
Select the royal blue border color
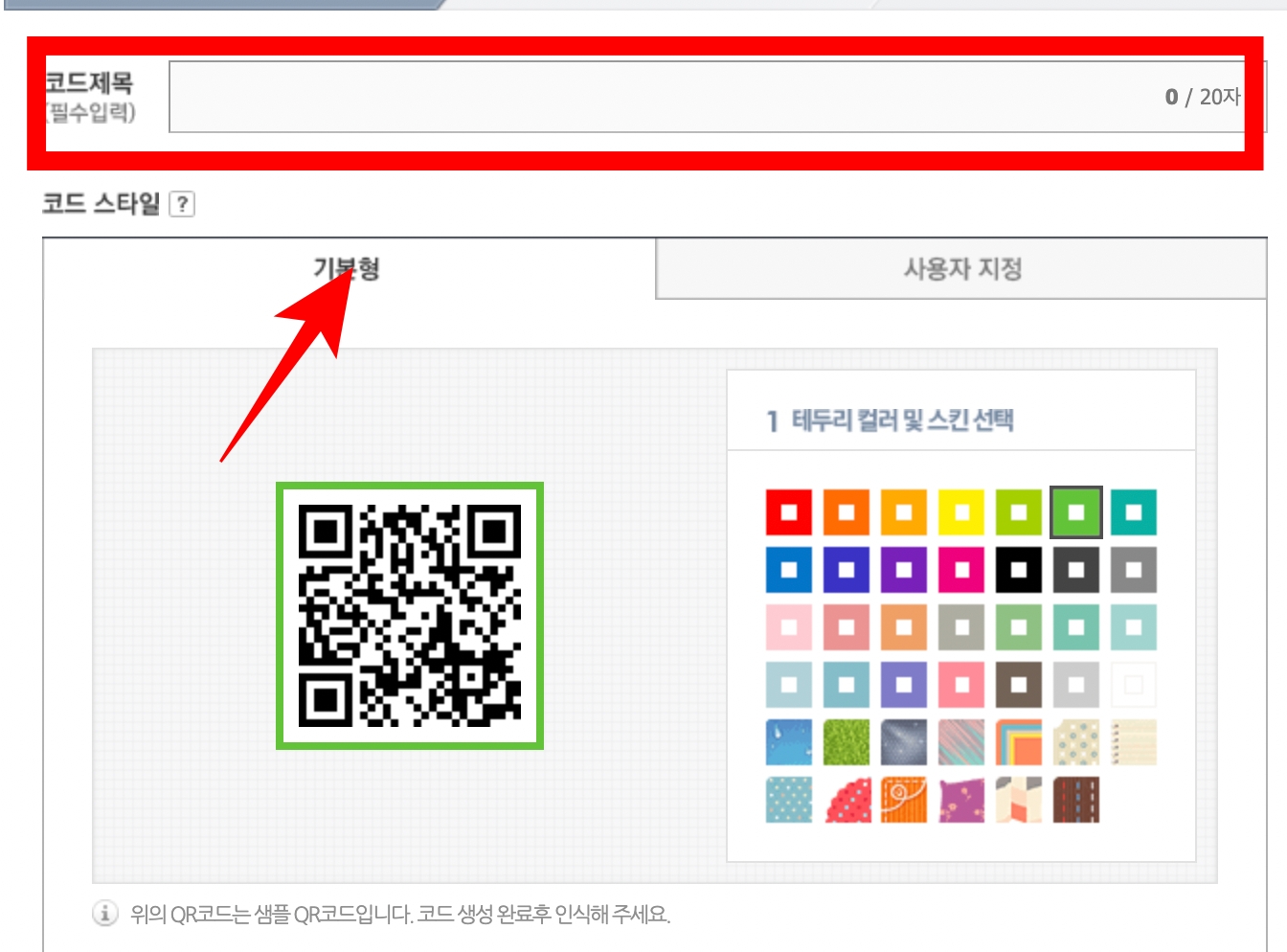789,570
